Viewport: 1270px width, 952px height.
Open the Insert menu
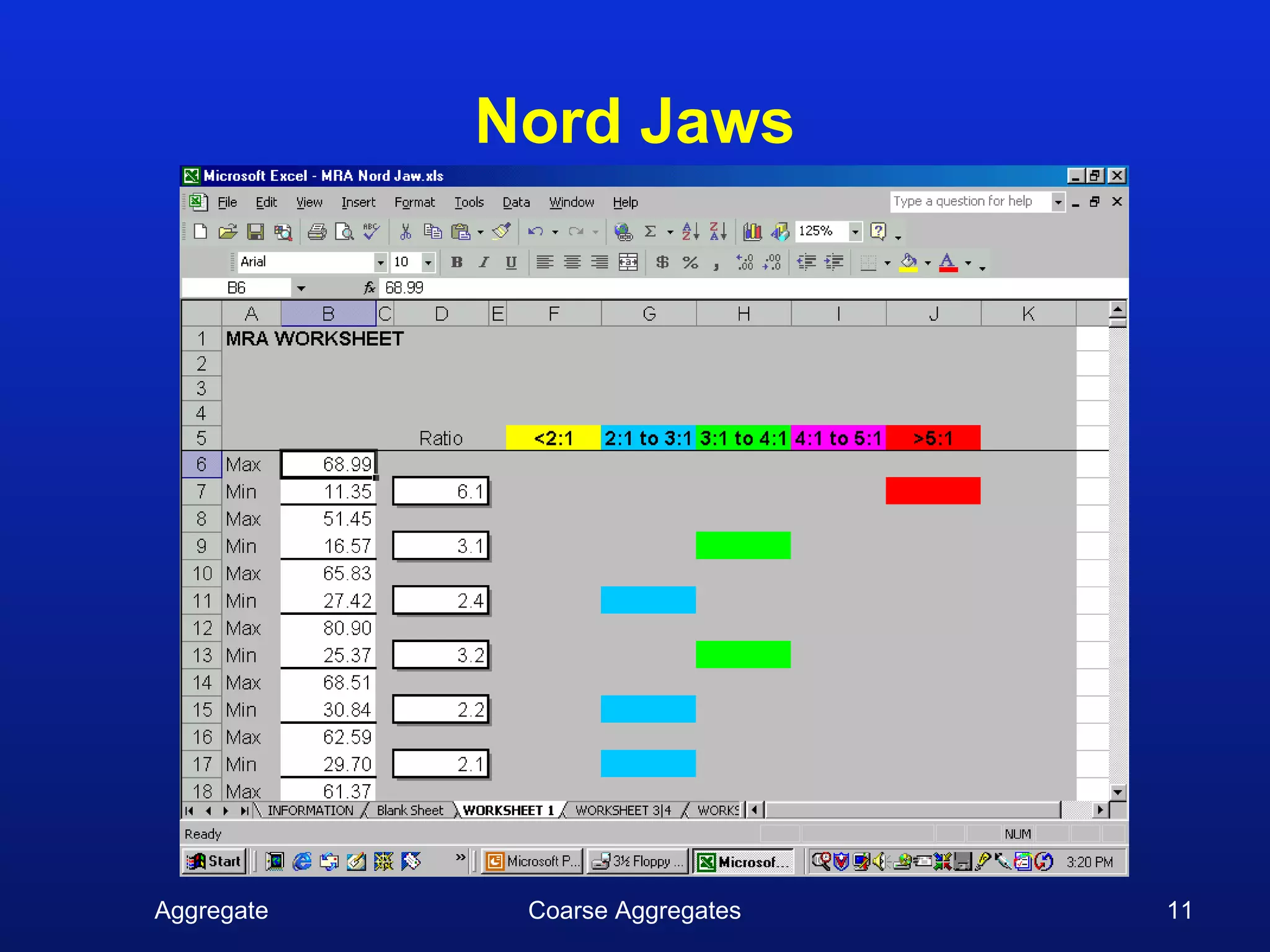click(358, 202)
